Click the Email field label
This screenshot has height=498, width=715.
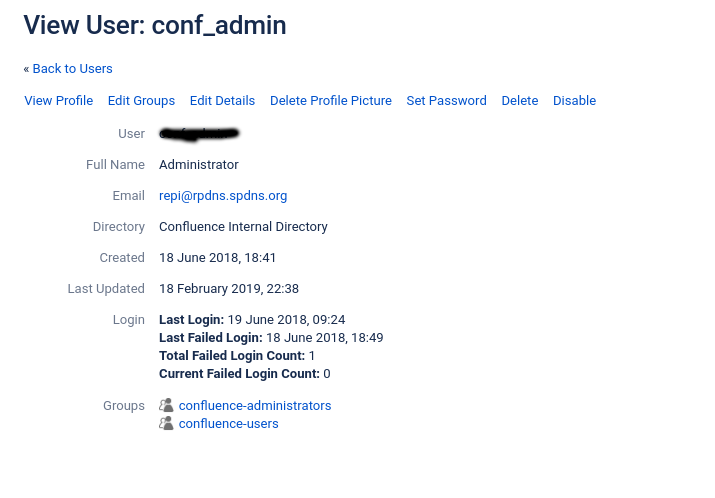[129, 196]
